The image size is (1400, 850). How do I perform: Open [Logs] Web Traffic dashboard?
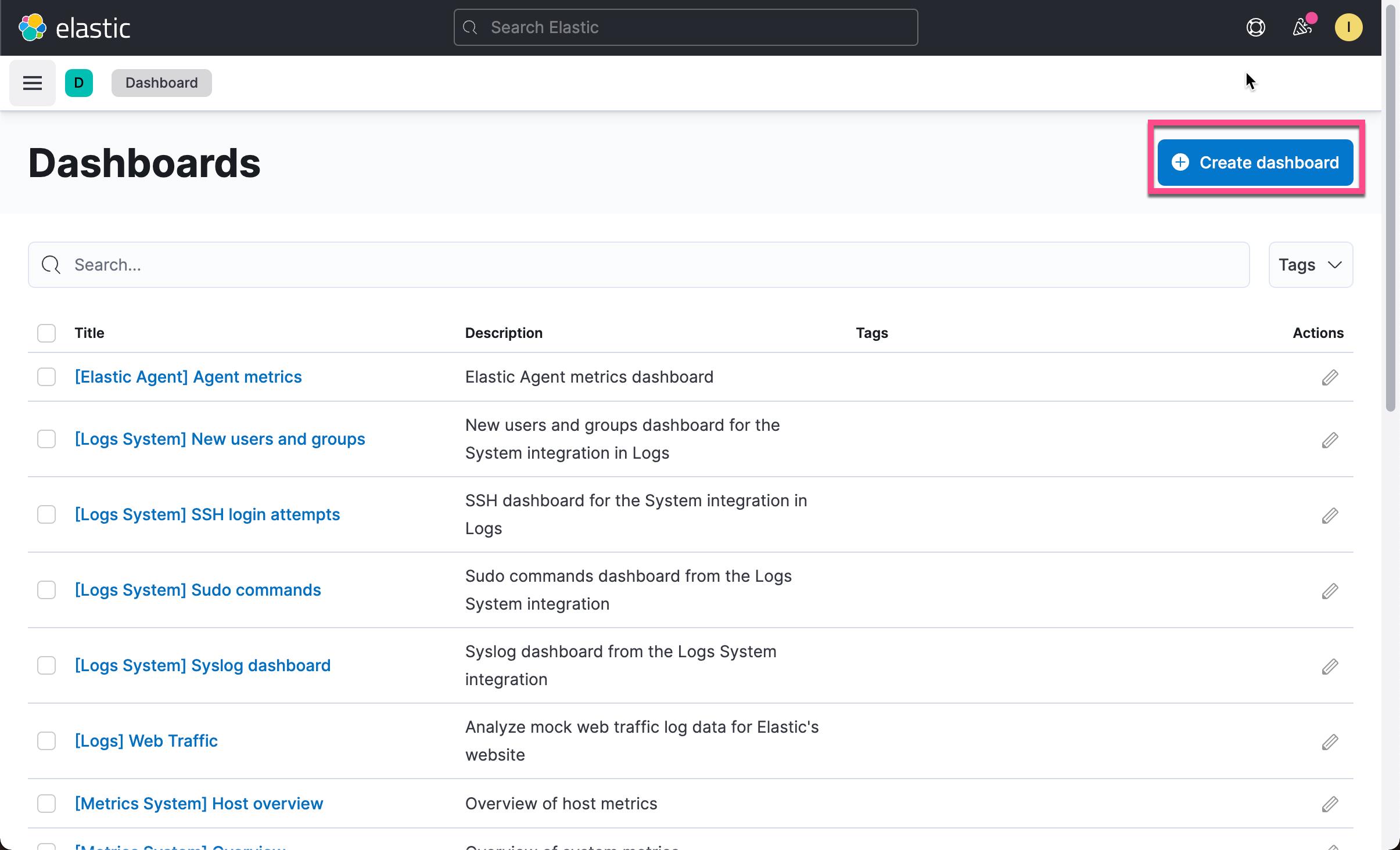tap(146, 741)
